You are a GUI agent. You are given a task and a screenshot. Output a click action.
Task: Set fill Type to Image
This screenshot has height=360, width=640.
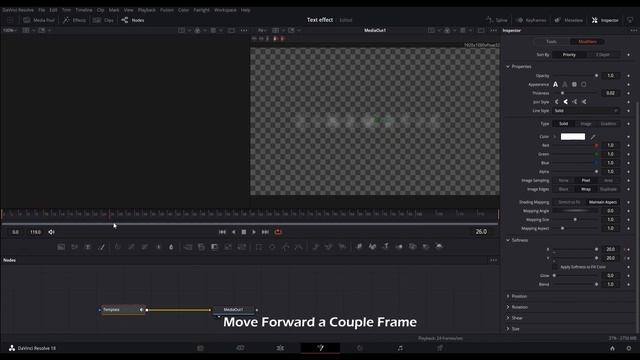586,124
